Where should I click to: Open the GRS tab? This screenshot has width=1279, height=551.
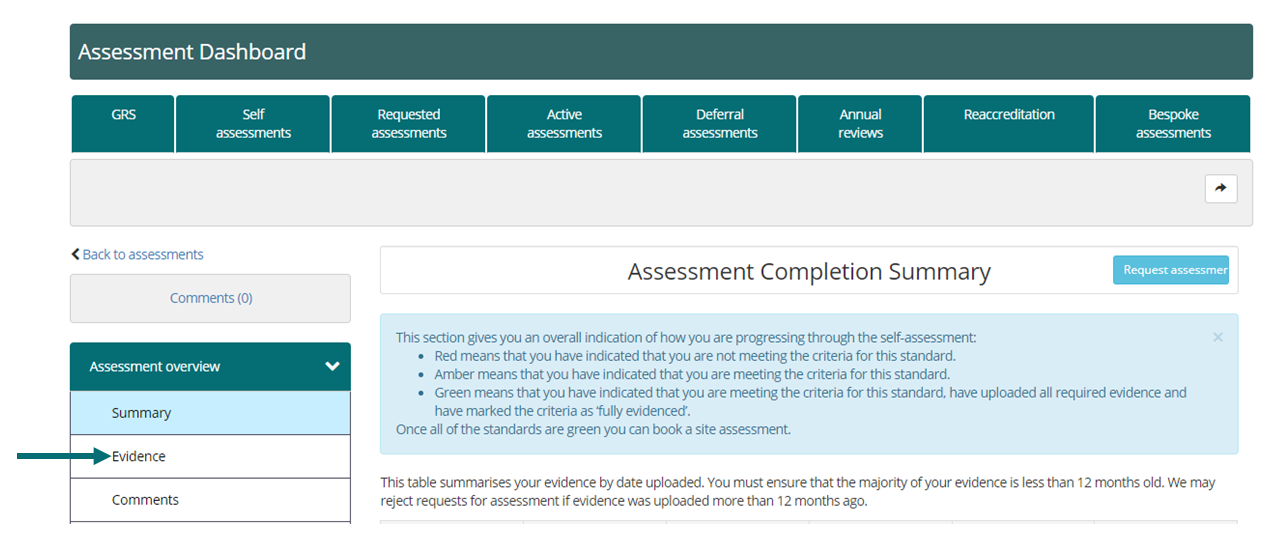[x=123, y=123]
